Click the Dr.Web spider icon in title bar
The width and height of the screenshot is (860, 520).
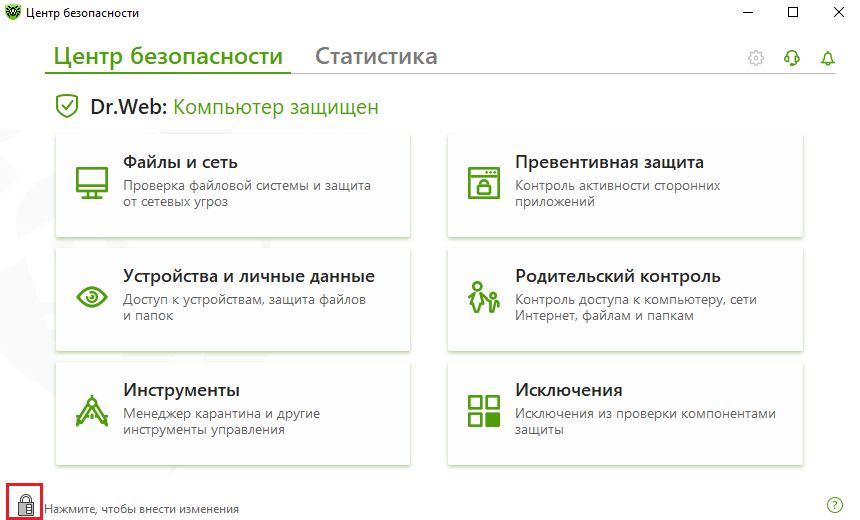click(12, 12)
